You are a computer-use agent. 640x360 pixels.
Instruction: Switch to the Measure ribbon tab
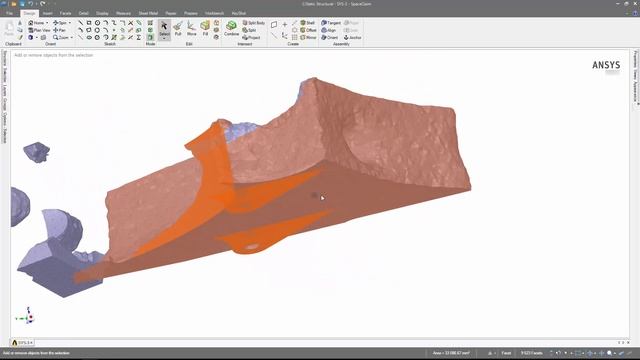coord(123,13)
